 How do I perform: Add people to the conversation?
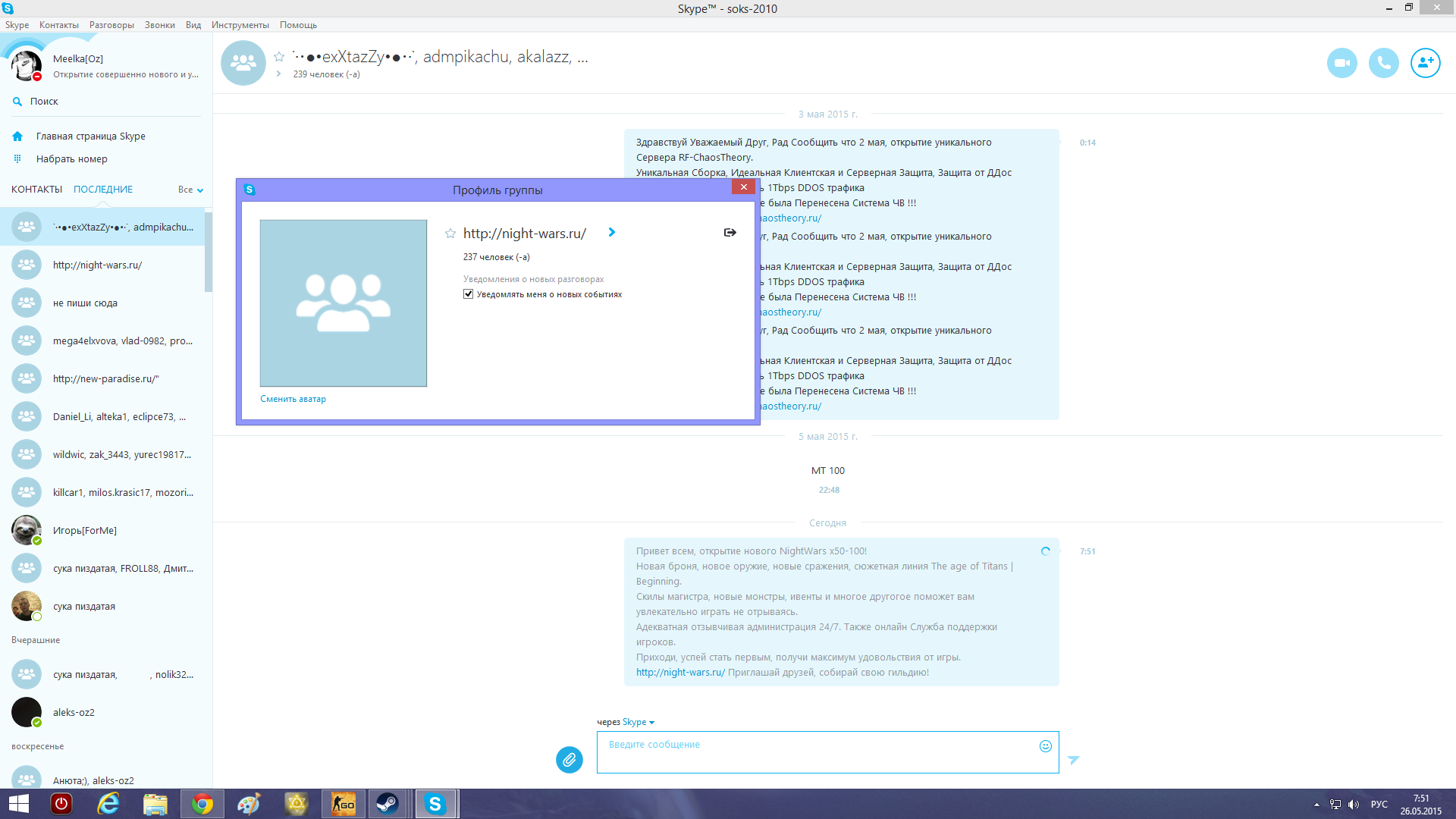click(1425, 63)
